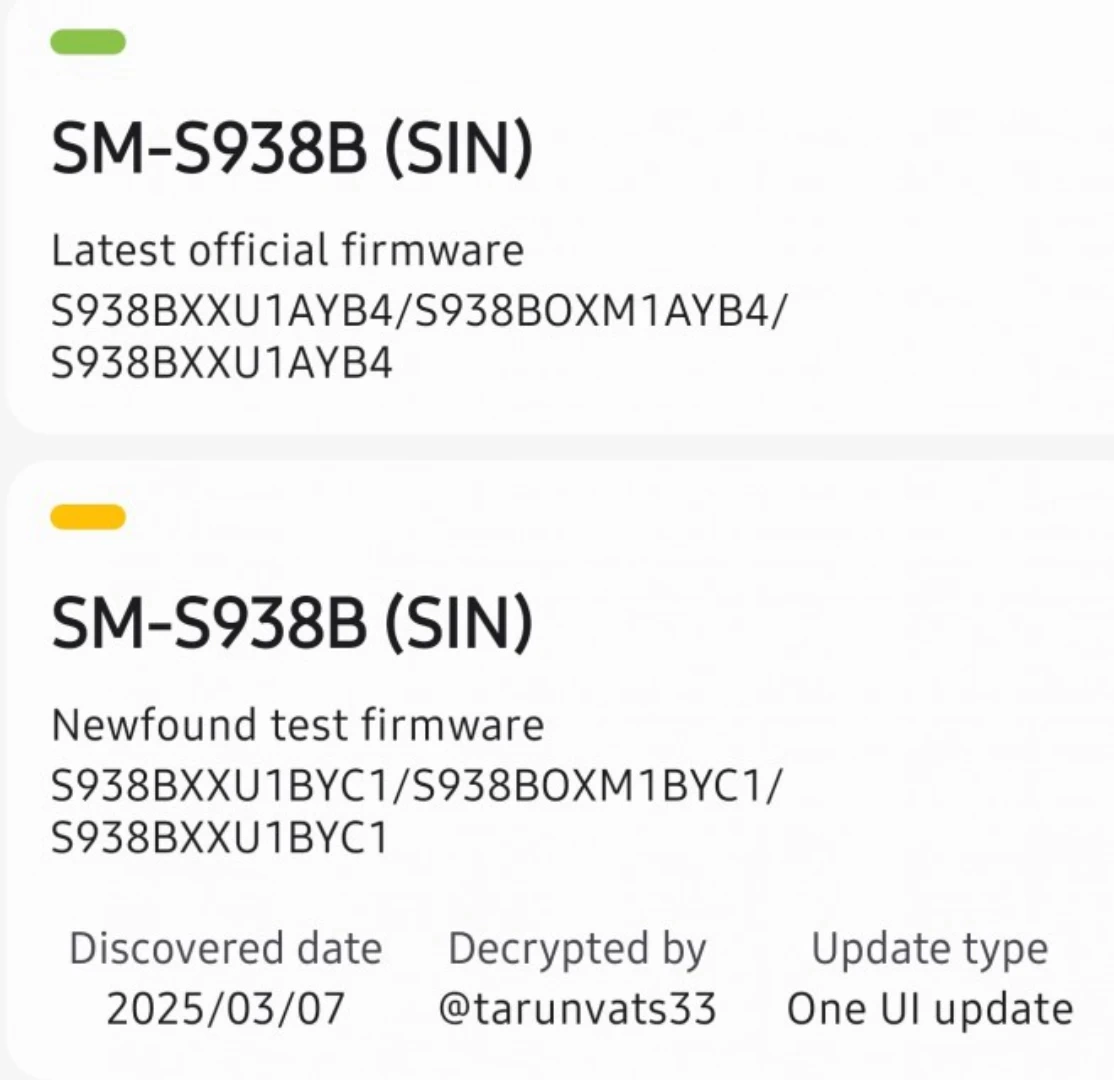Click the last-line S938BXXU1AYB4 official code
This screenshot has width=1114, height=1080.
point(222,363)
